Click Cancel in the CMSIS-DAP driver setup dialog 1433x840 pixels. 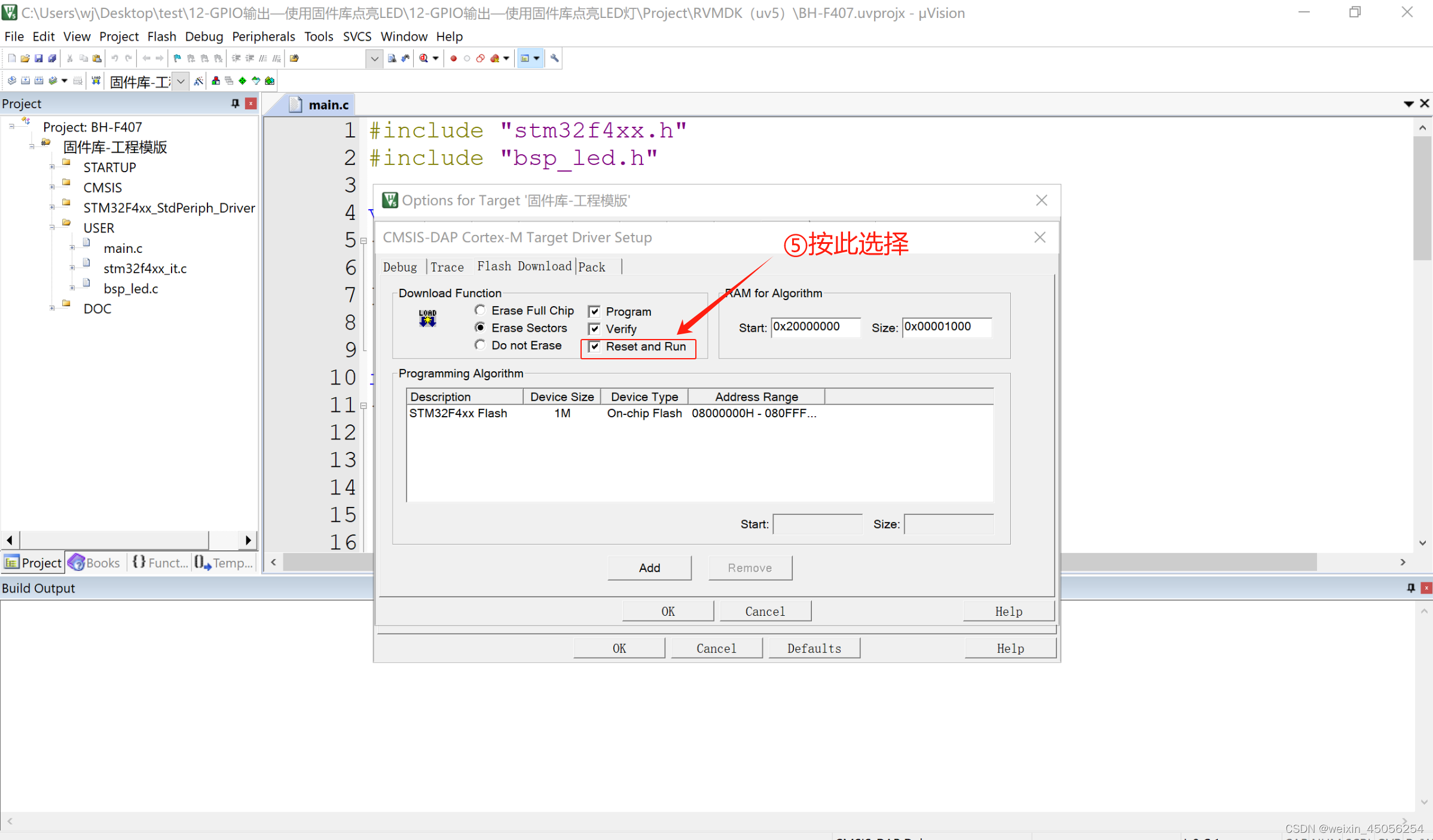tap(765, 611)
